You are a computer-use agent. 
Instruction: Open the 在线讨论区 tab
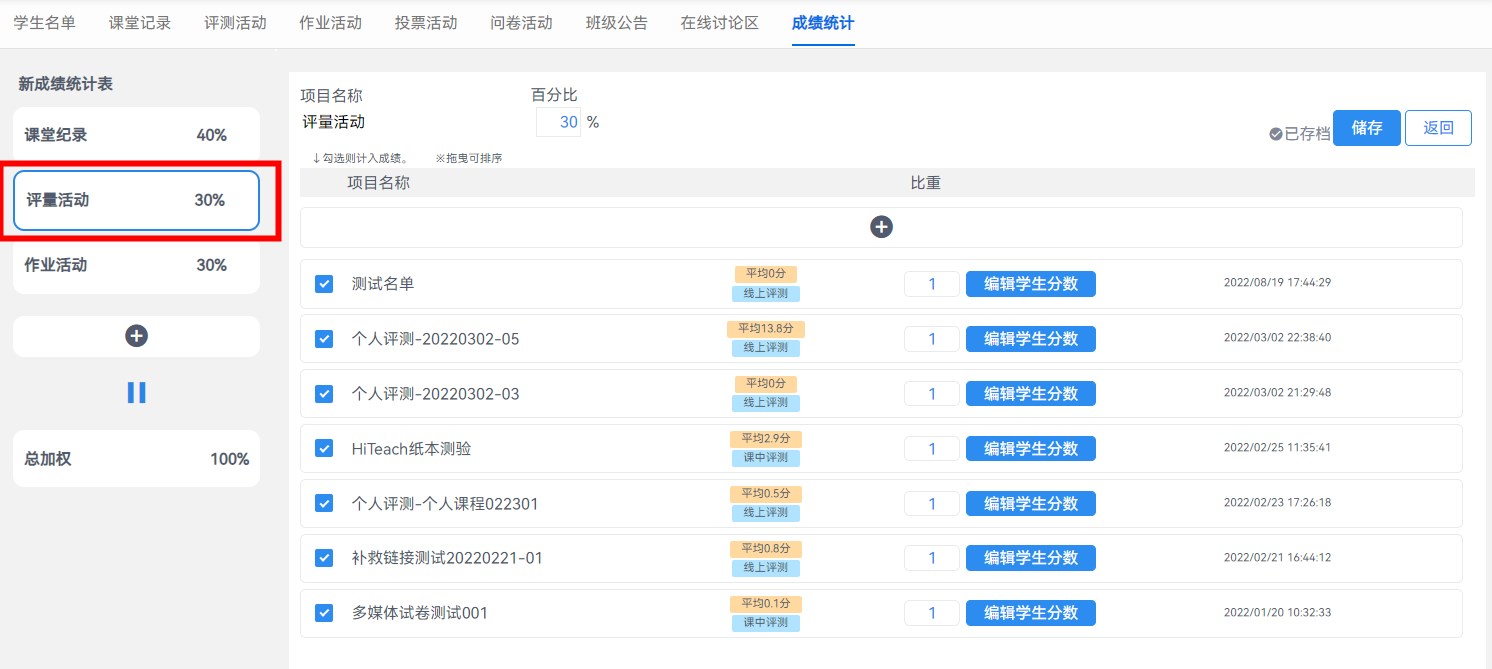coord(719,23)
